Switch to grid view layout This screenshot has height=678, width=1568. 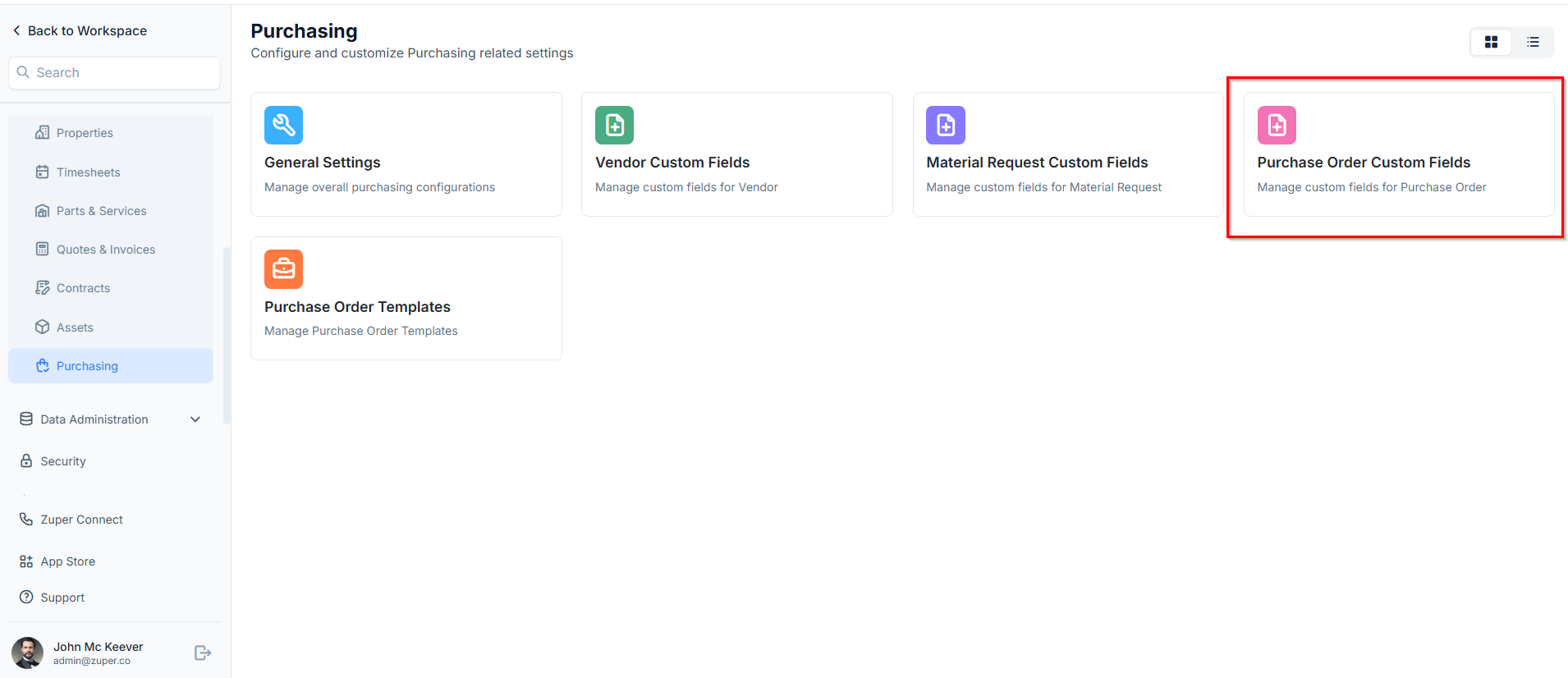click(x=1491, y=42)
